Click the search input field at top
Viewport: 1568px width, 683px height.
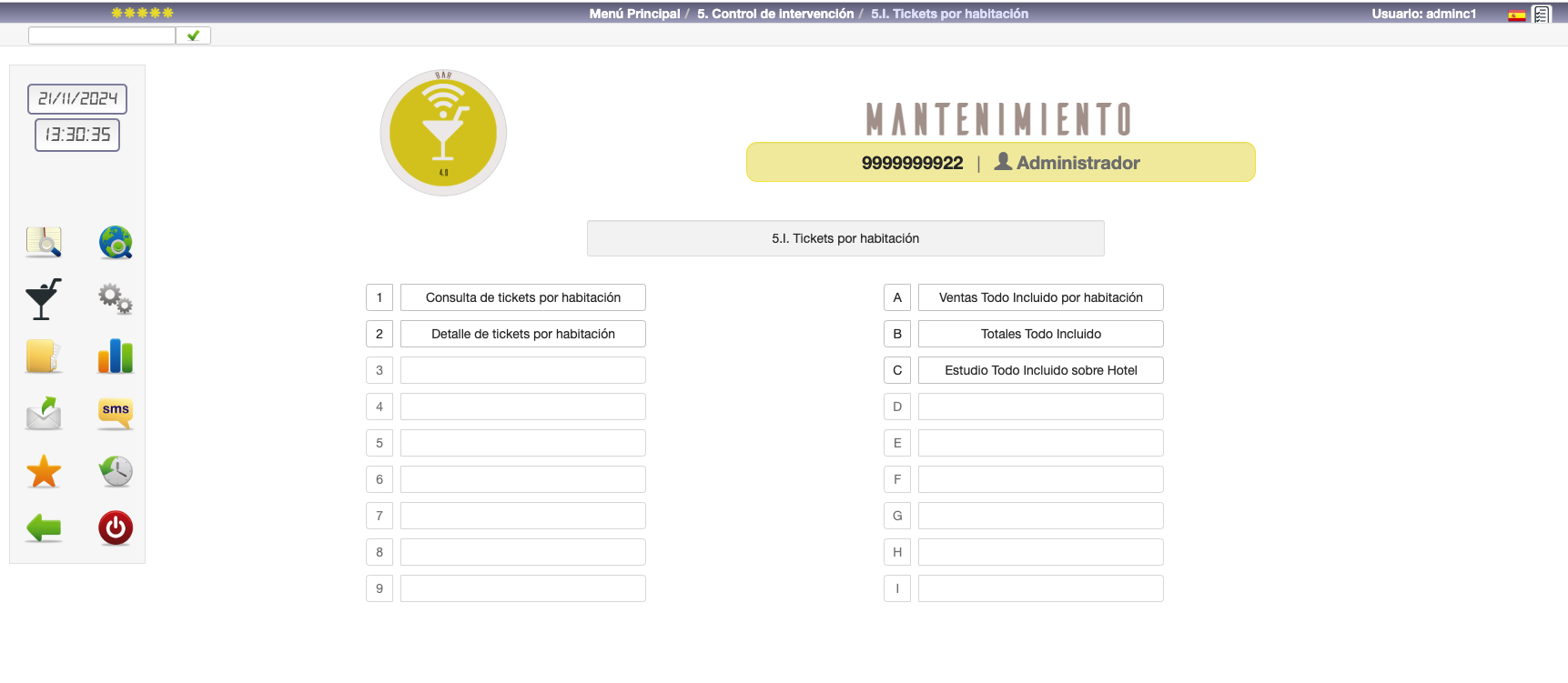tap(102, 35)
